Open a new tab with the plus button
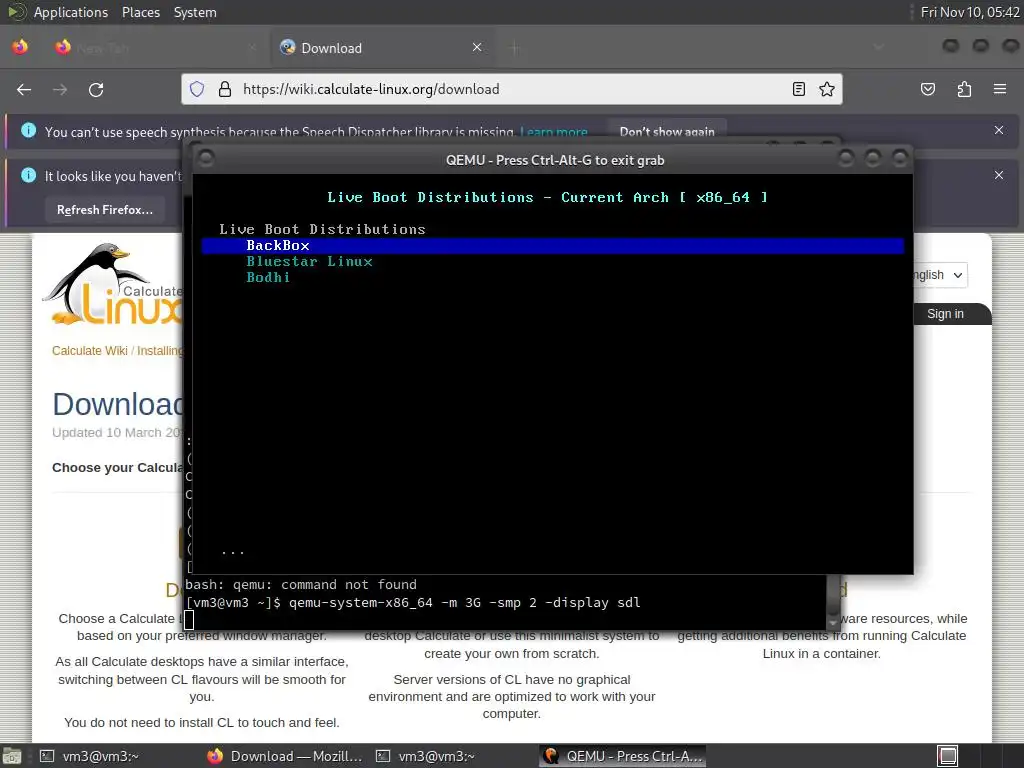 coord(515,48)
